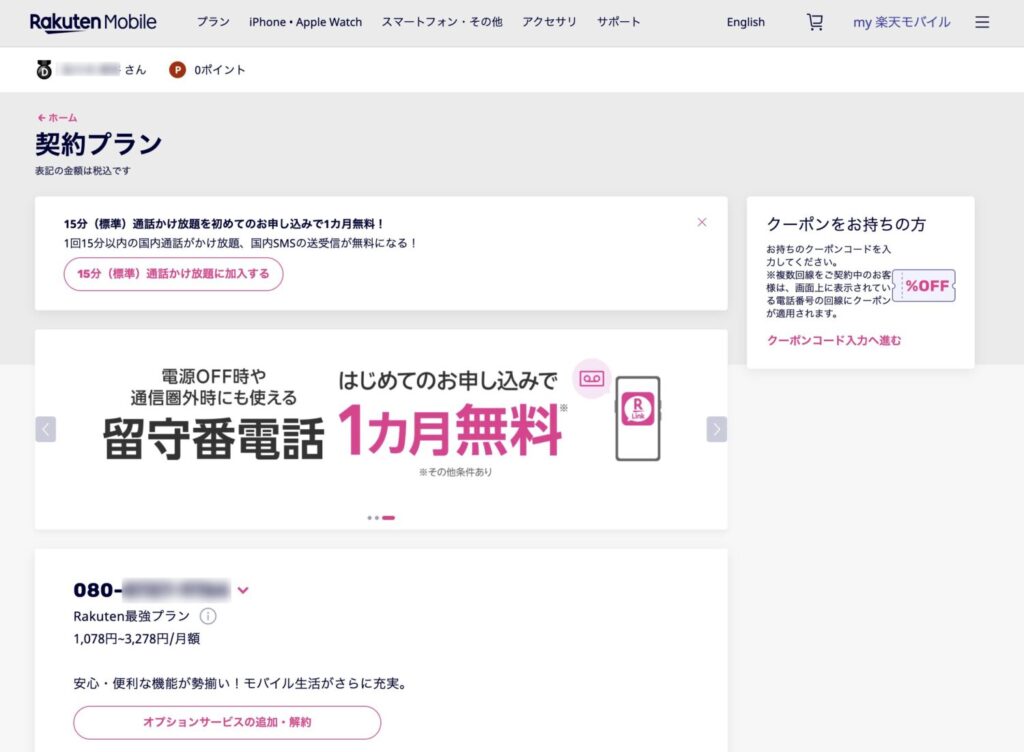Open the iPhone・Apple Watch menu
Screen dimensions: 1024x752
(305, 22)
